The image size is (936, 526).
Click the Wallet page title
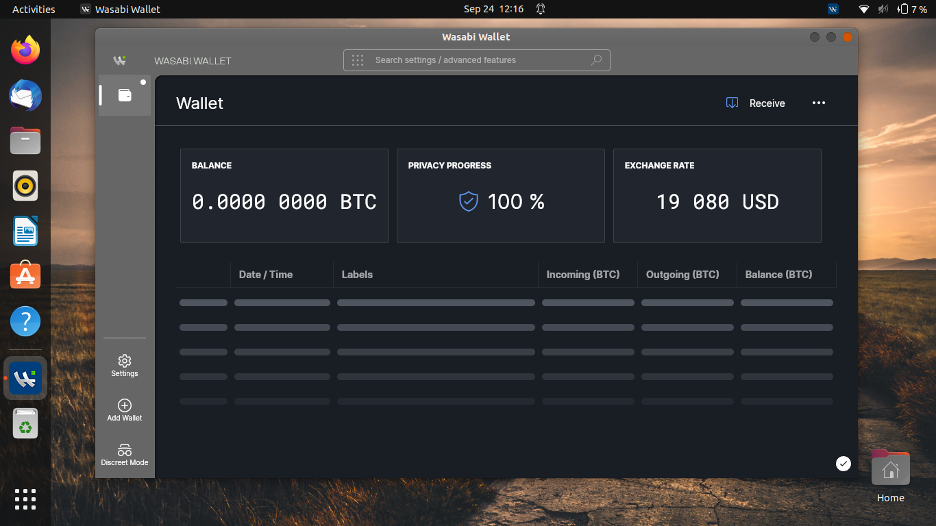coord(199,103)
